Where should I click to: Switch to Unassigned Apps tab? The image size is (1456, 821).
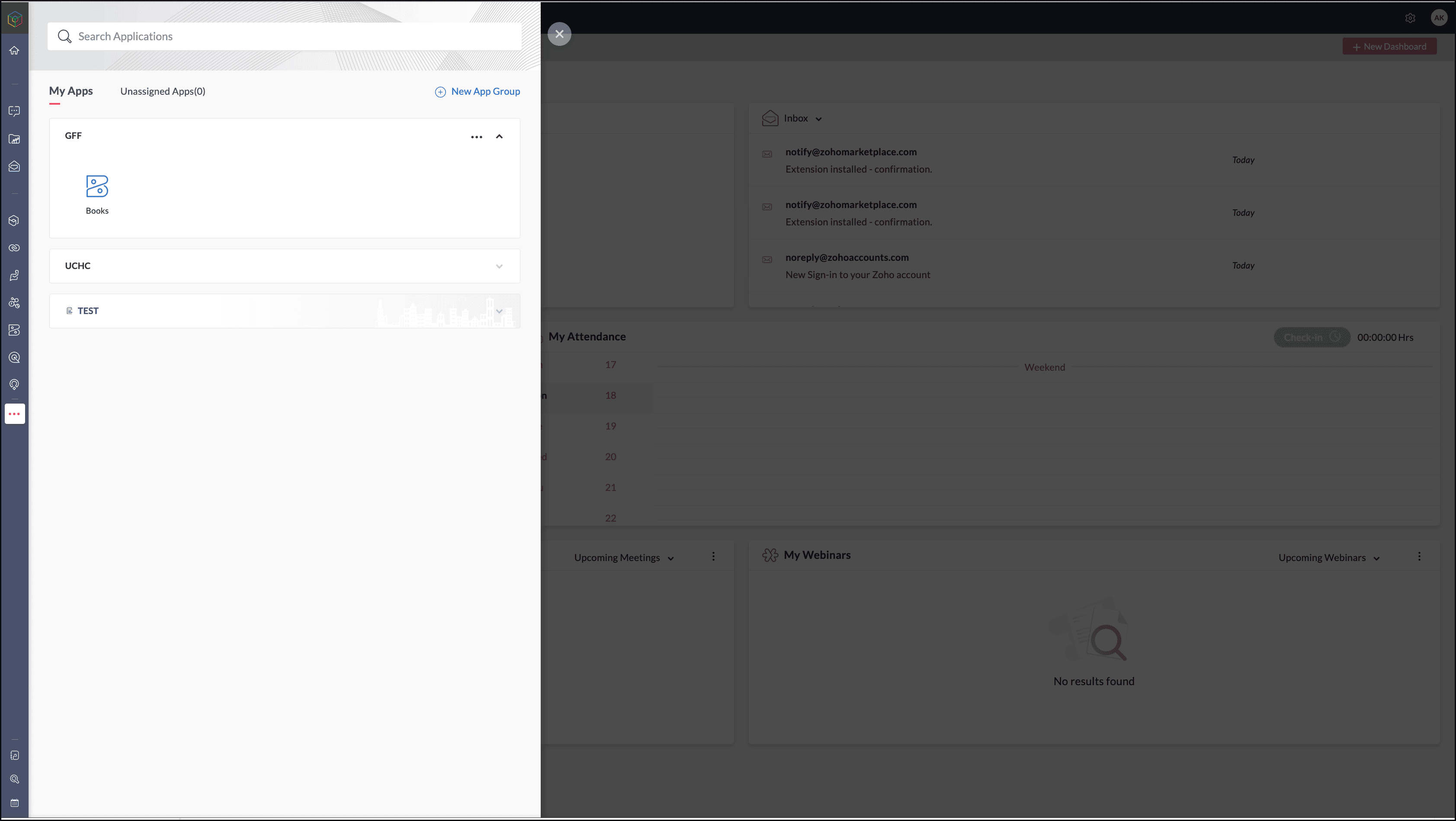point(163,92)
